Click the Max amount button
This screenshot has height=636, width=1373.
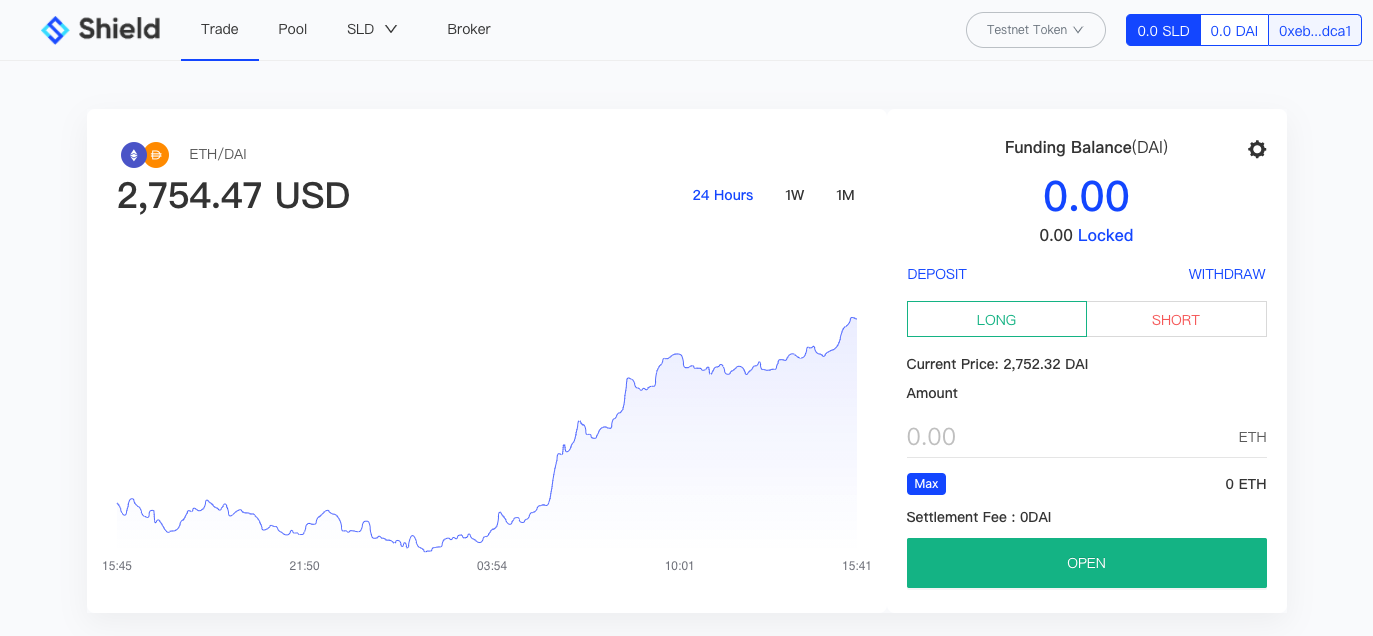(x=926, y=484)
